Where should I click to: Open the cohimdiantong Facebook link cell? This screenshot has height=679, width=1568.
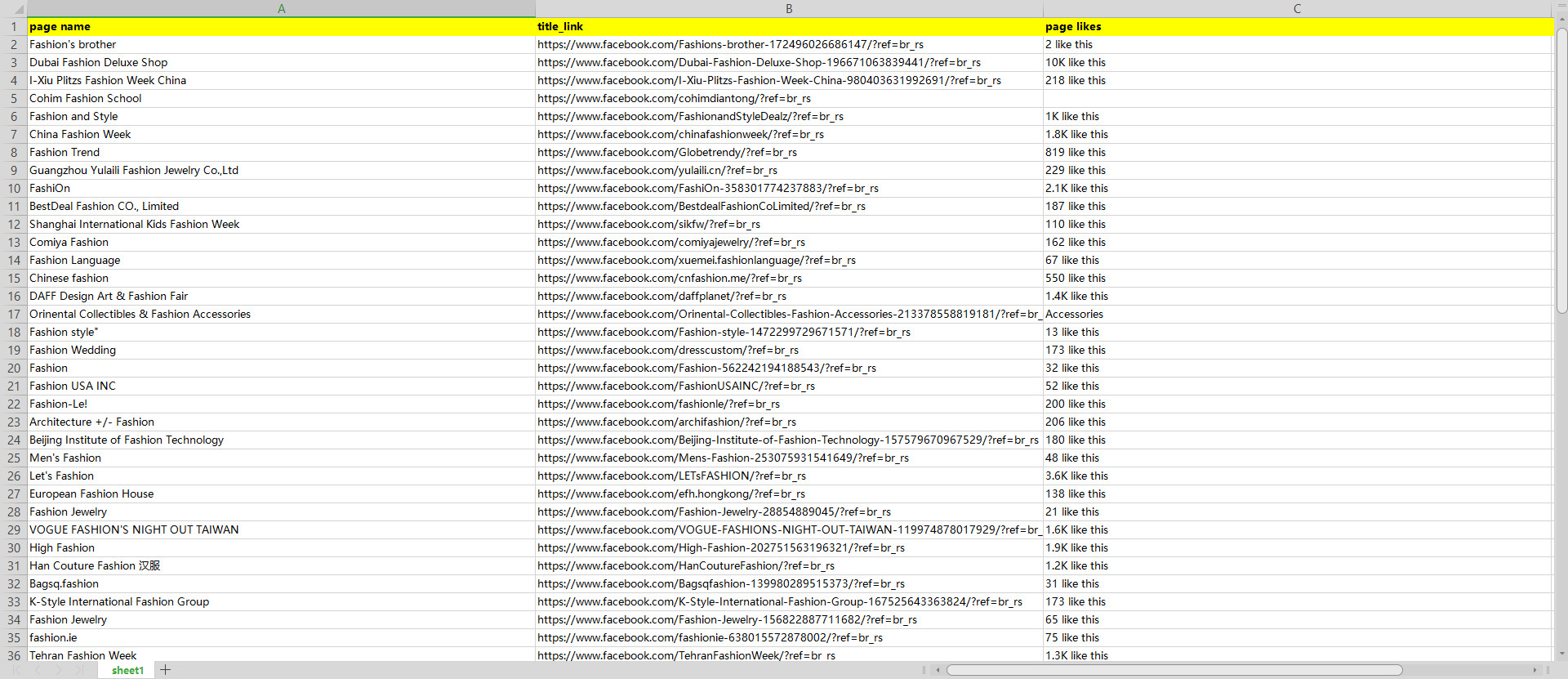(x=789, y=99)
